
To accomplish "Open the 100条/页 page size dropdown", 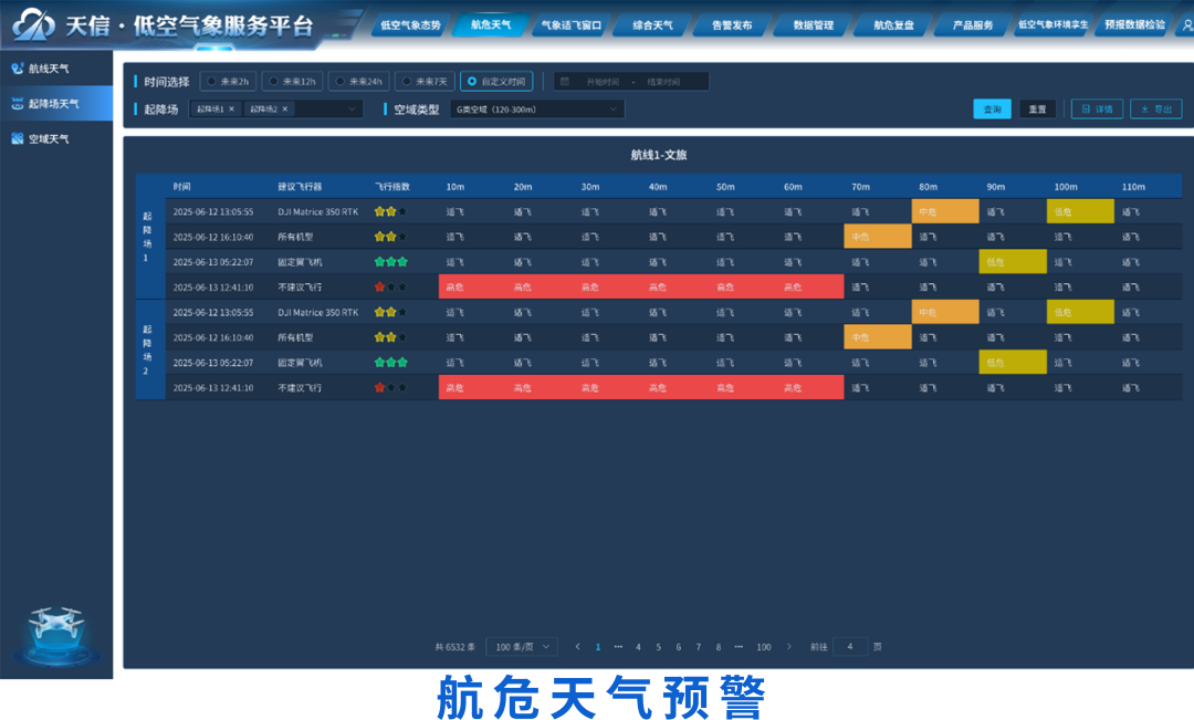I will click(x=521, y=647).
